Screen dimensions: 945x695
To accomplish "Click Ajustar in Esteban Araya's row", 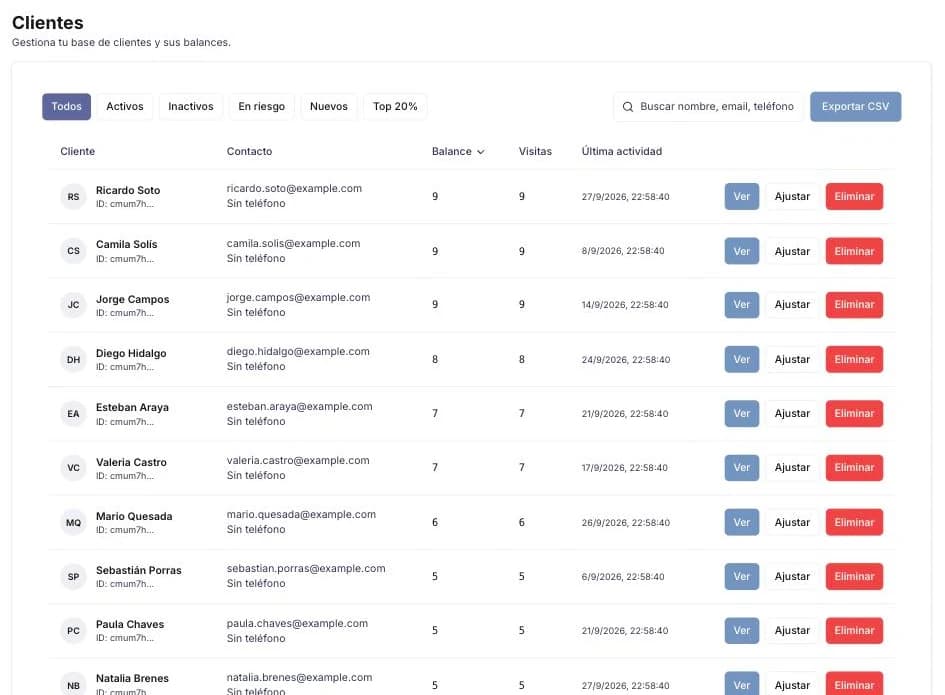I will pos(792,414).
